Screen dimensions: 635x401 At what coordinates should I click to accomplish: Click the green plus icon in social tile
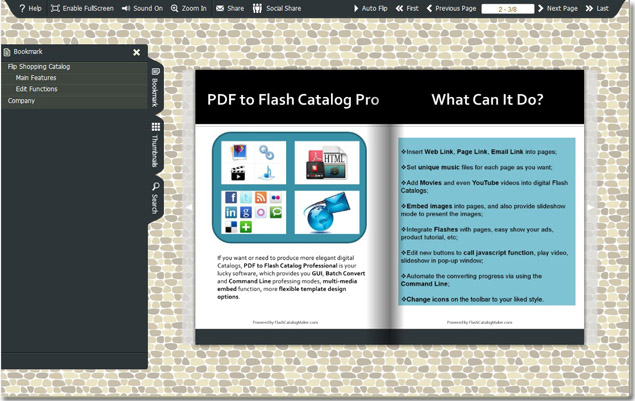246,227
